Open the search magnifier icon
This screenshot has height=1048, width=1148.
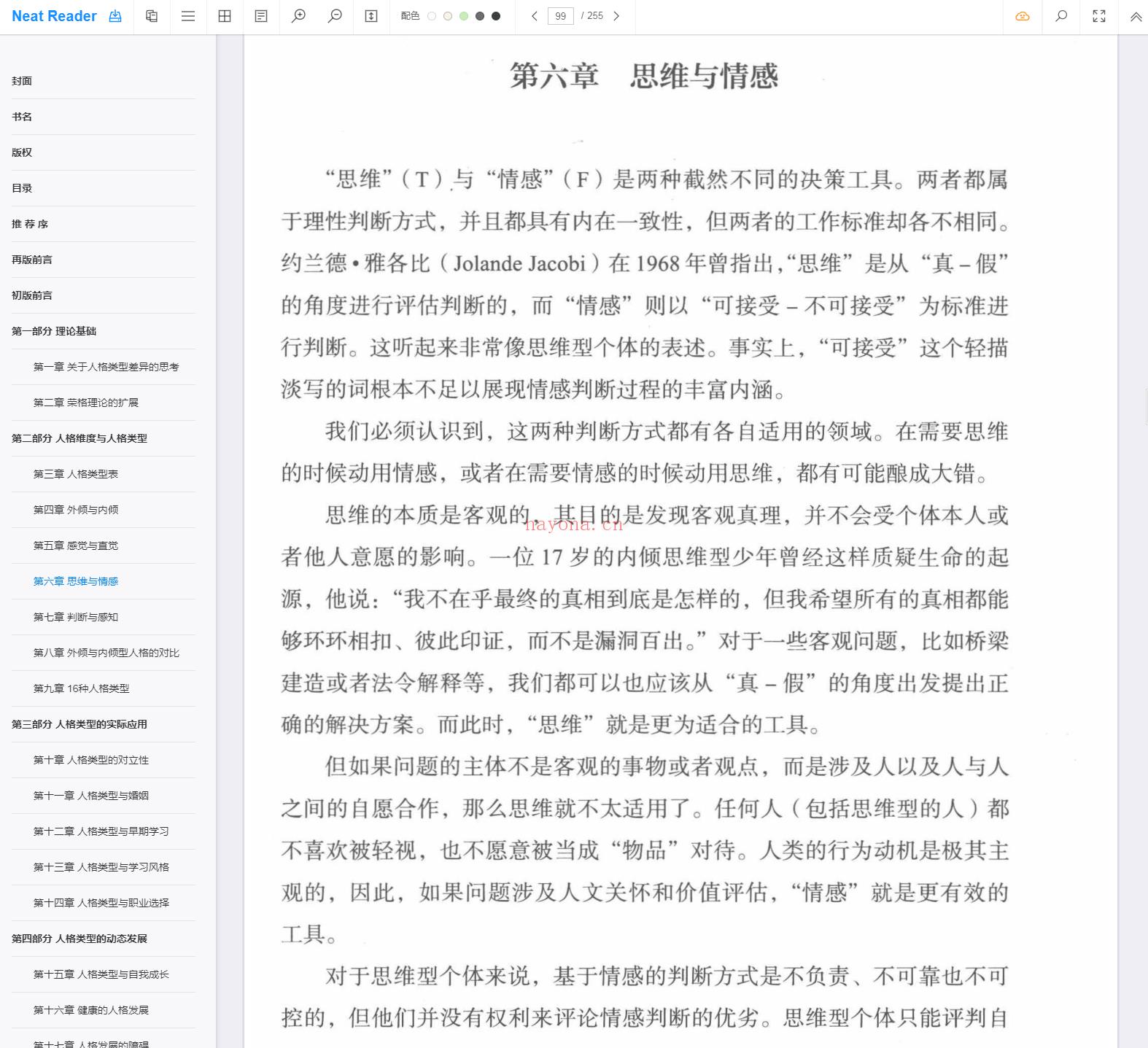tap(1061, 16)
